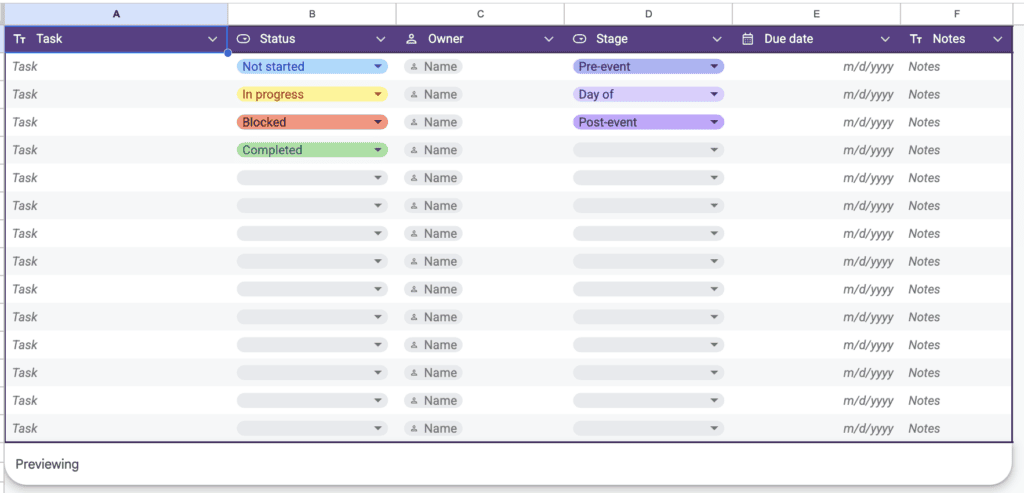This screenshot has width=1024, height=493.
Task: Click the Notes cell in the Completed row
Action: pyautogui.click(x=957, y=150)
